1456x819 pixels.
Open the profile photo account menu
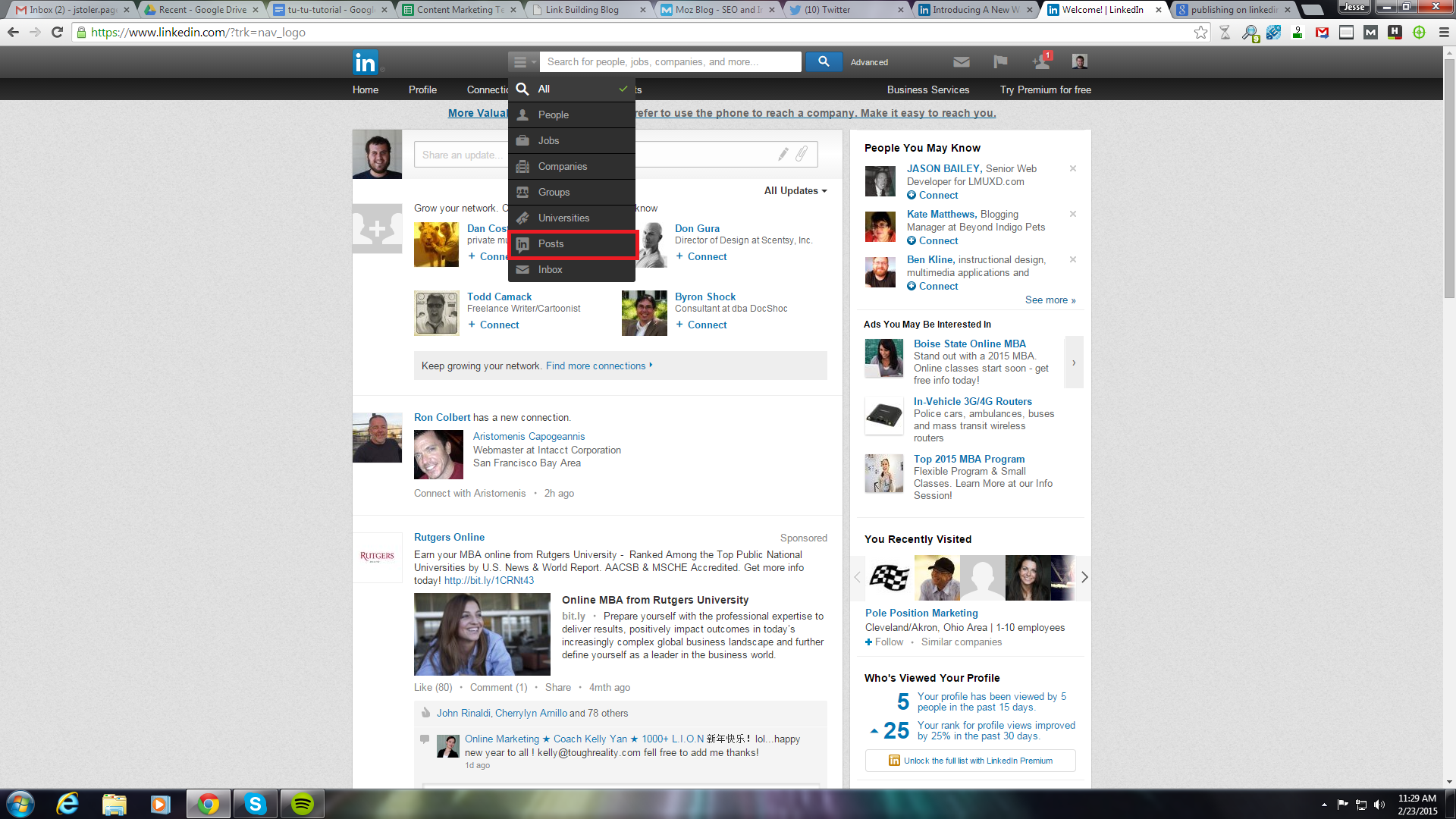[x=1080, y=61]
